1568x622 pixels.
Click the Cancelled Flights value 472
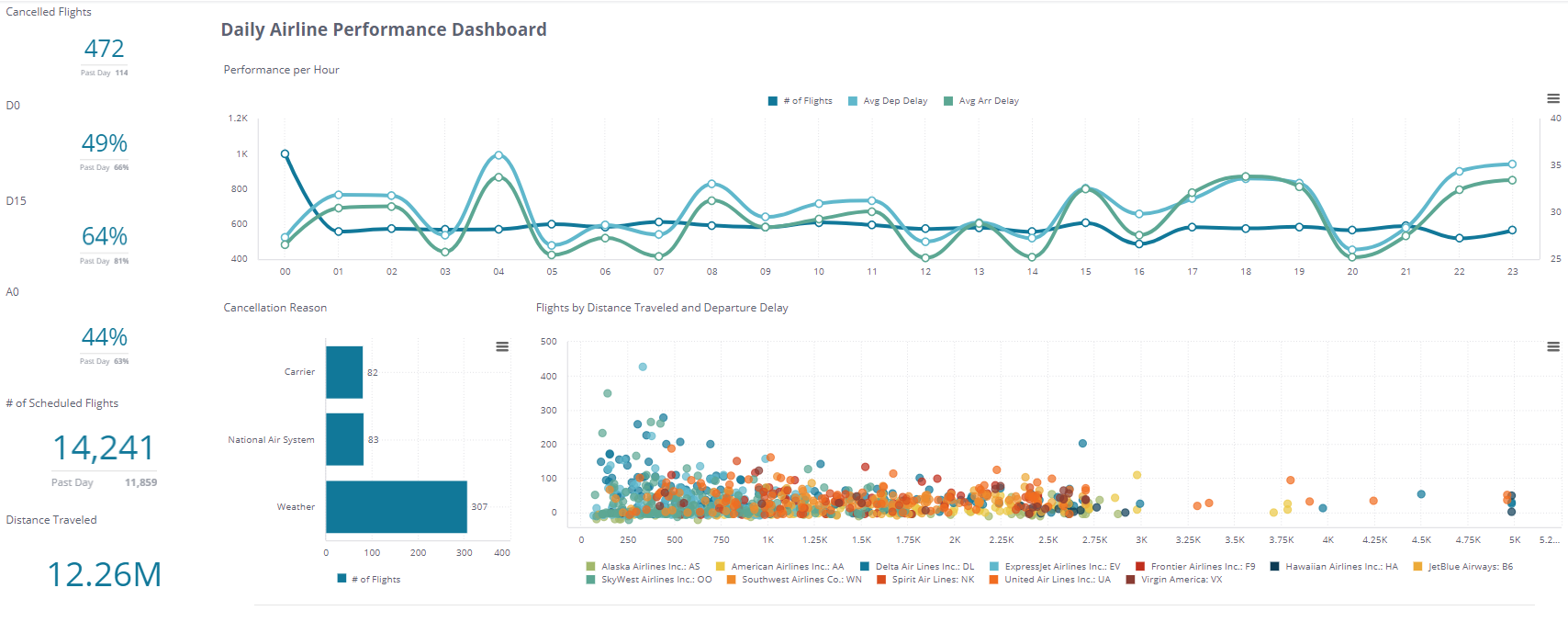click(x=103, y=49)
